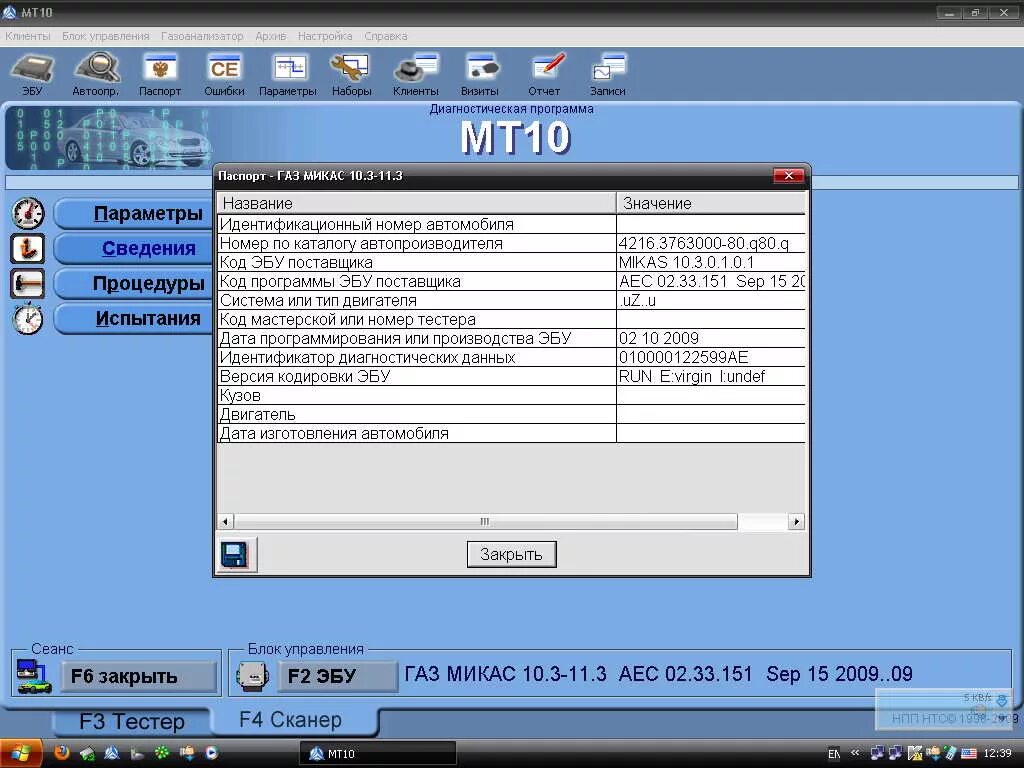Switch to the F3 Тестер tab

pos(132,722)
